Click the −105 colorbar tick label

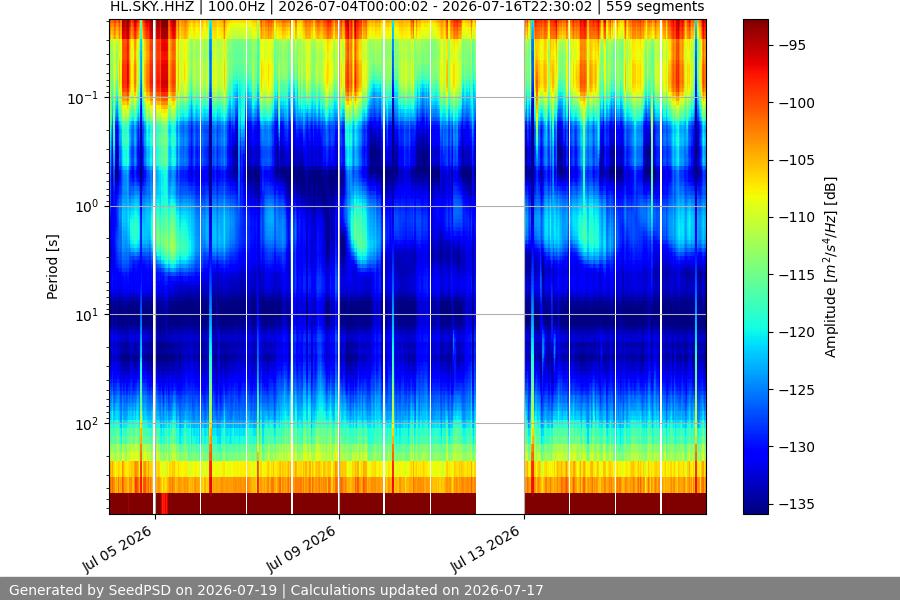(x=796, y=160)
